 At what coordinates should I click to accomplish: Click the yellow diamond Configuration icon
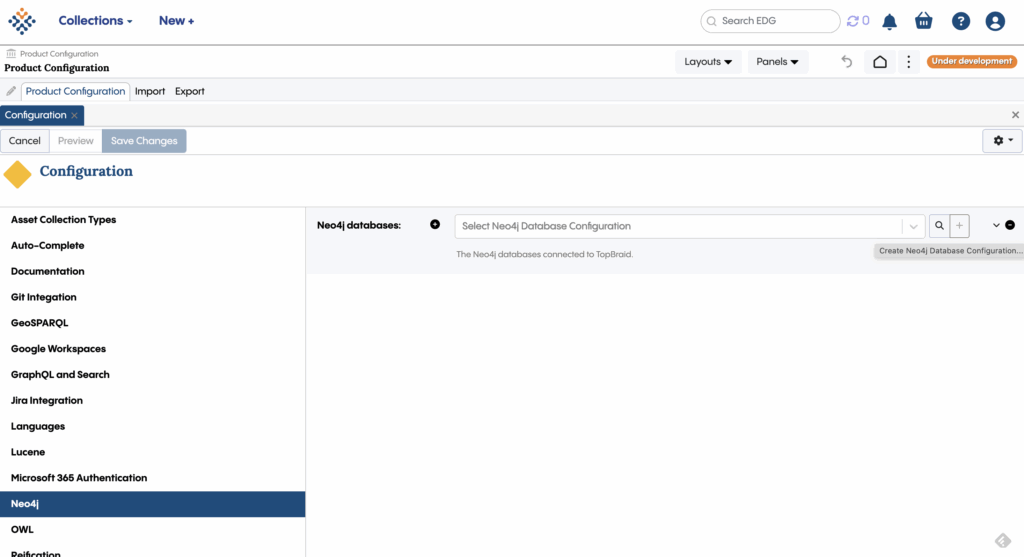click(18, 174)
